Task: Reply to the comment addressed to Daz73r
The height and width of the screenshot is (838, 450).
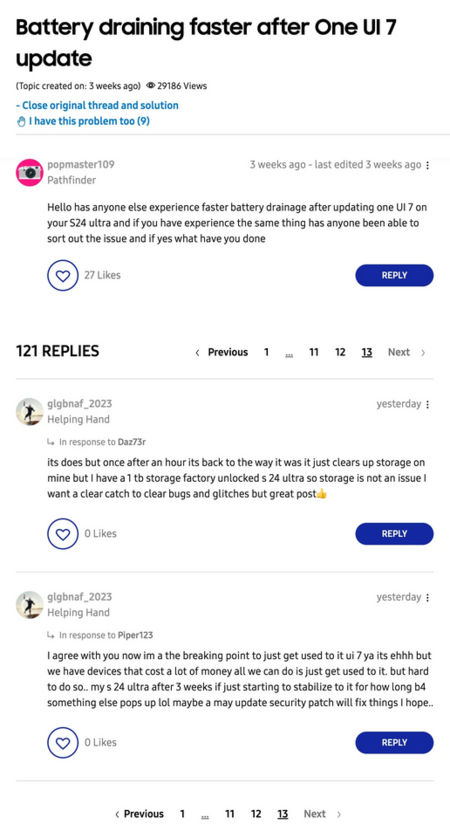Action: click(394, 533)
